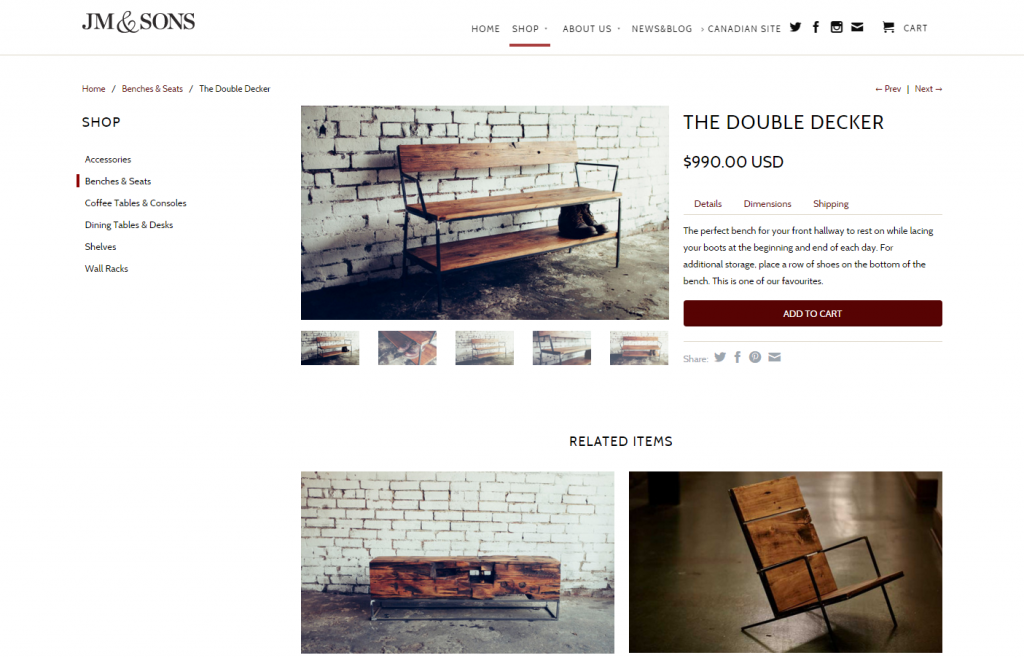This screenshot has height=658, width=1024.
Task: Switch to the Shipping tab
Action: click(831, 204)
